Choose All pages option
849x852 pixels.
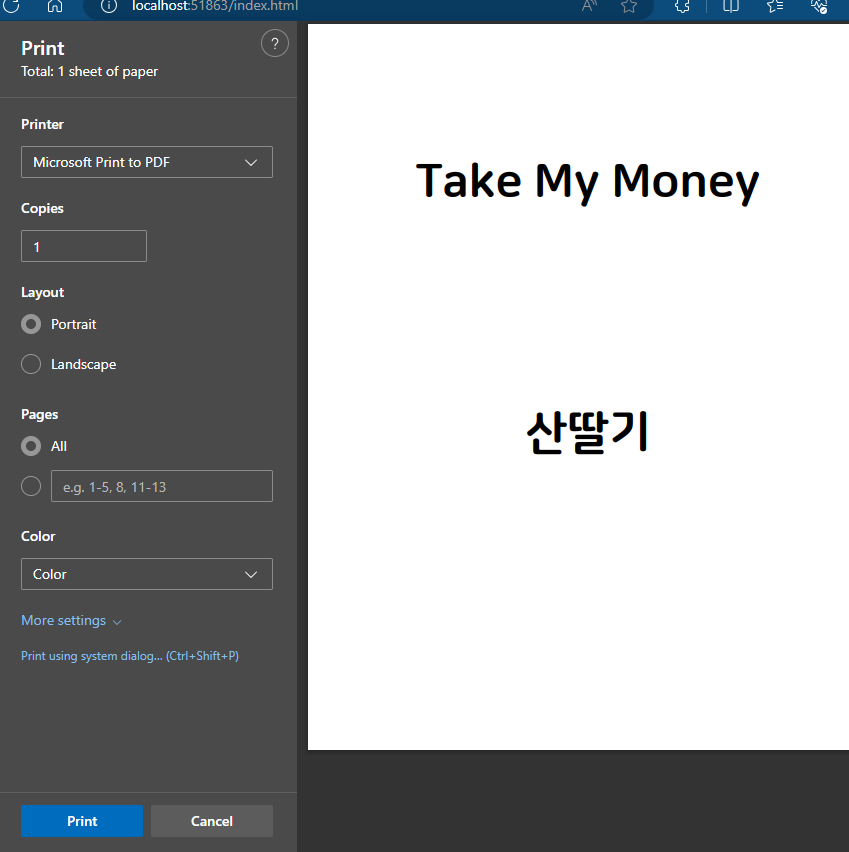tap(31, 447)
